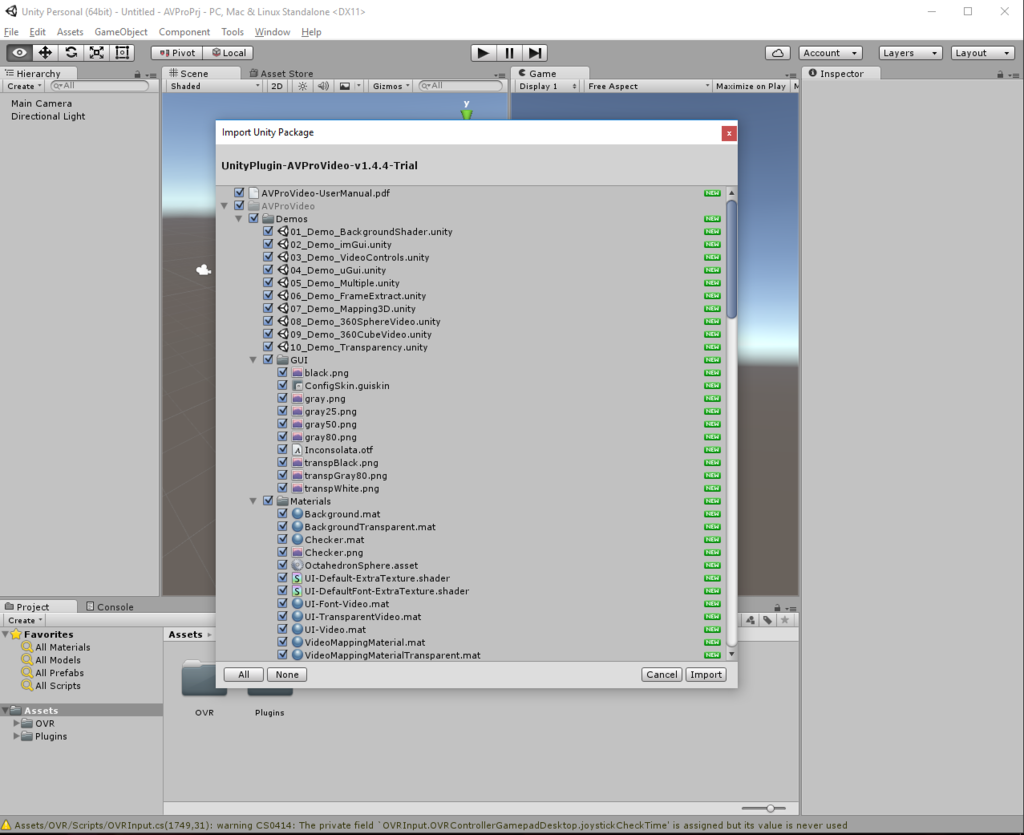Select the Hand (view) tool
Viewport: 1024px width, 835px height.
[19, 53]
